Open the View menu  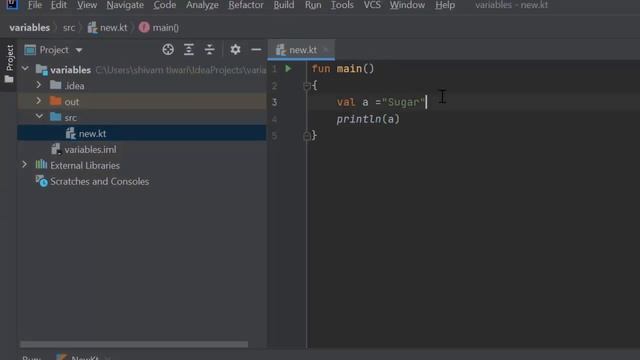point(87,5)
